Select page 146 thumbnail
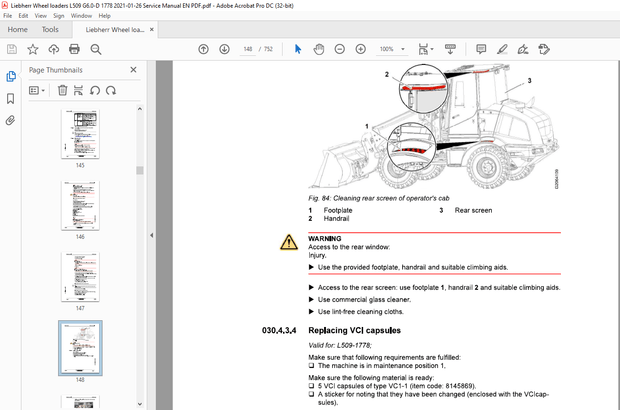The height and width of the screenshot is (410, 620). point(80,206)
